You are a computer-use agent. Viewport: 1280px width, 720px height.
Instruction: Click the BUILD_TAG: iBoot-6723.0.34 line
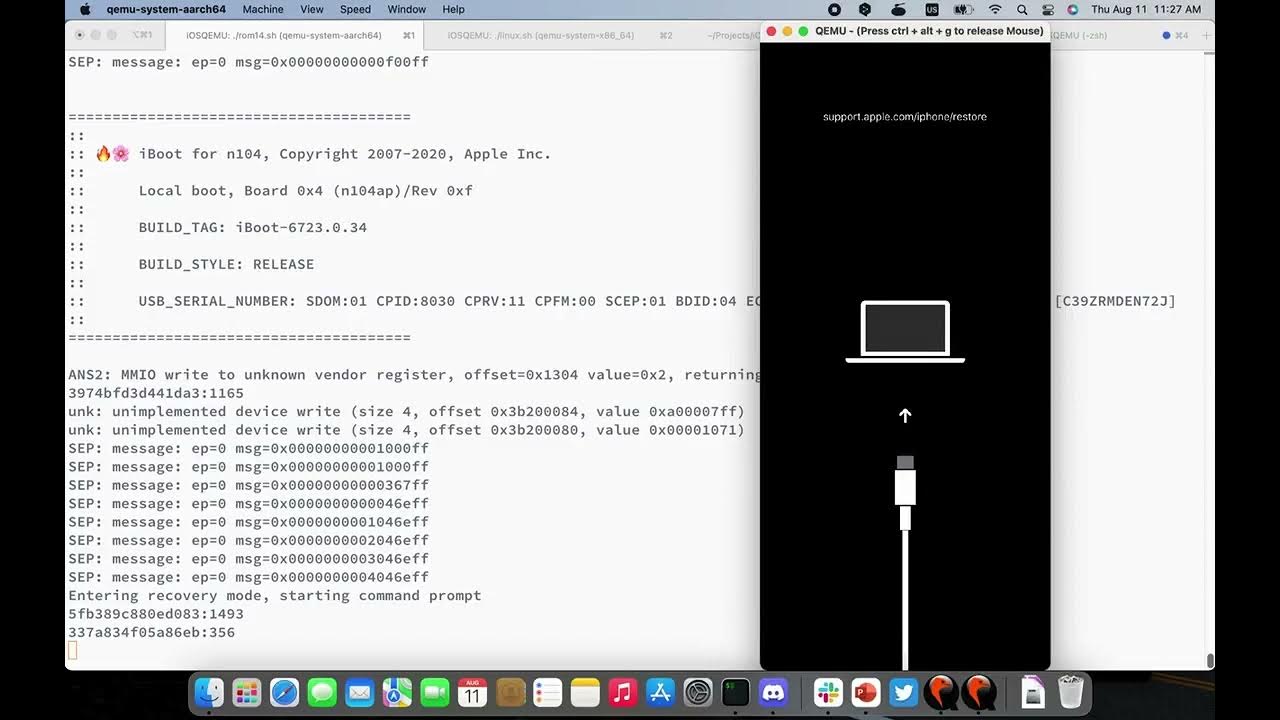(x=253, y=228)
